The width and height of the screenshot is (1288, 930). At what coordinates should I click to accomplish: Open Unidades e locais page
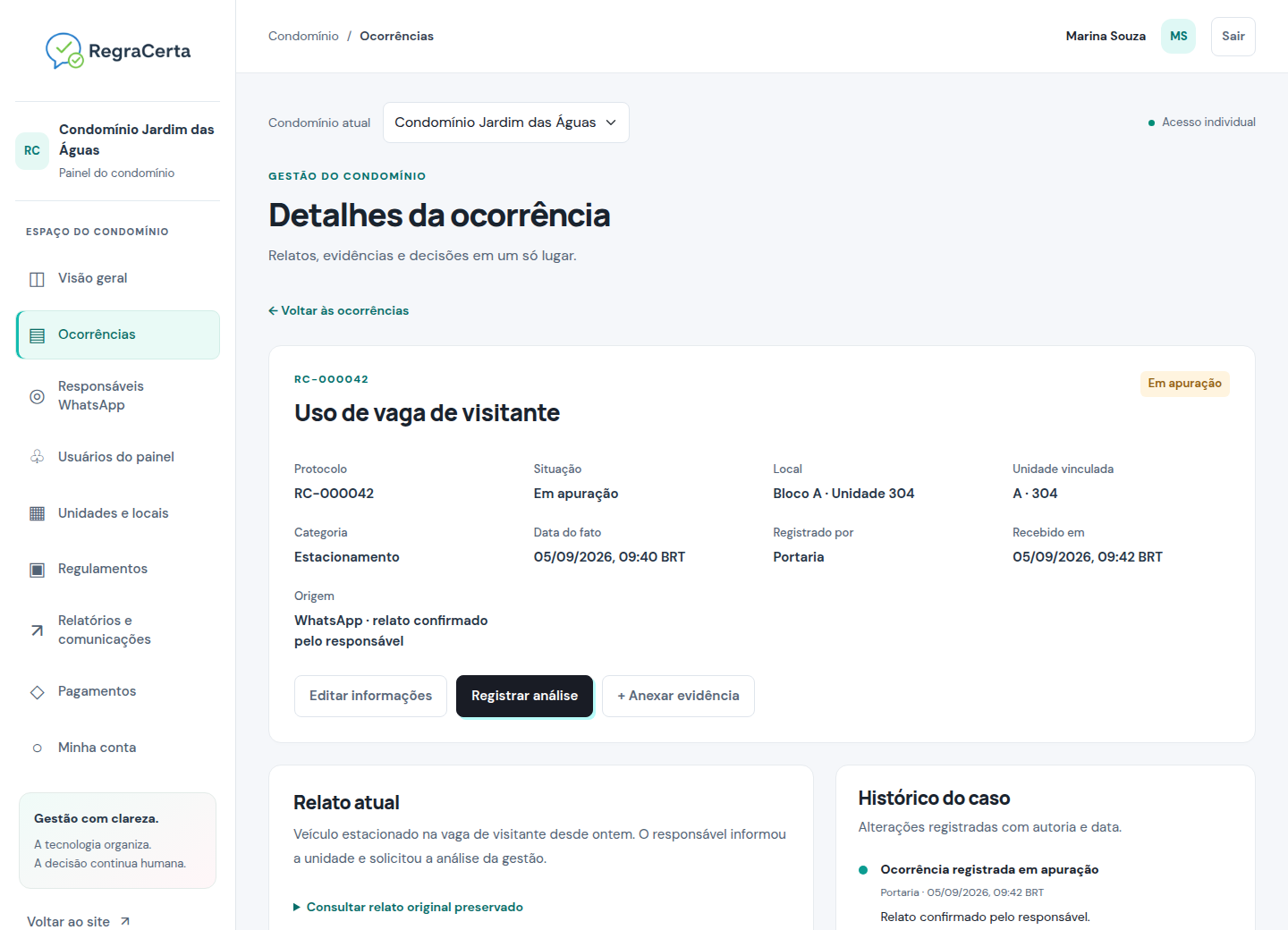pos(118,513)
